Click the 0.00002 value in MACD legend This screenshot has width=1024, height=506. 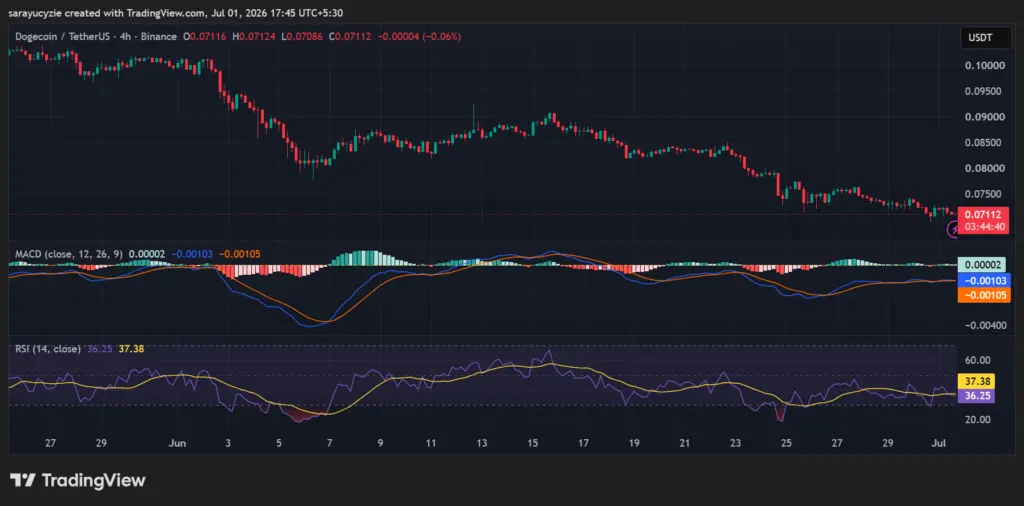click(148, 253)
